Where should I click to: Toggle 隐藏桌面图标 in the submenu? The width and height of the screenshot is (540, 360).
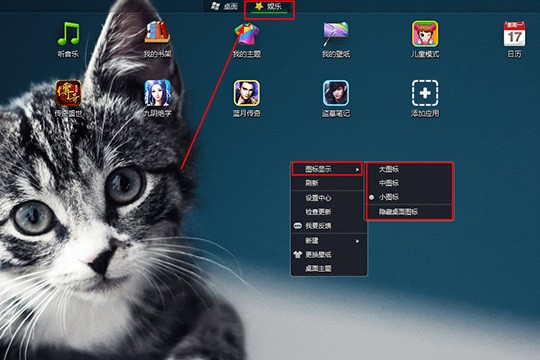pyautogui.click(x=409, y=212)
